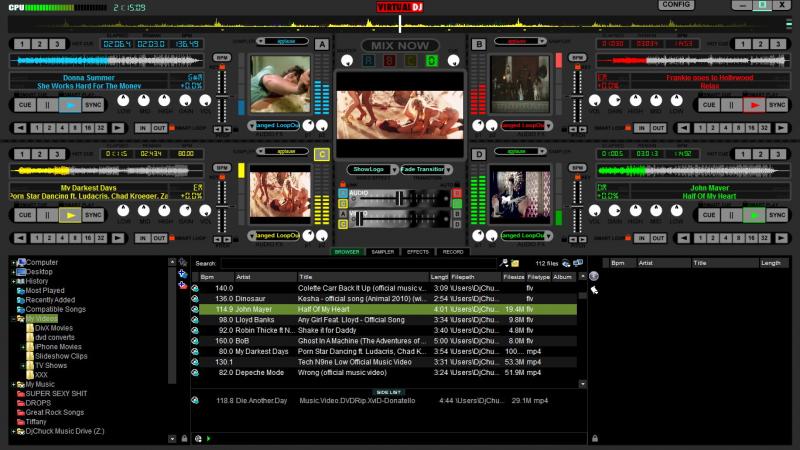Click the disc icon on playlist panel
Viewport: 800px width, 450px height.
(594, 276)
